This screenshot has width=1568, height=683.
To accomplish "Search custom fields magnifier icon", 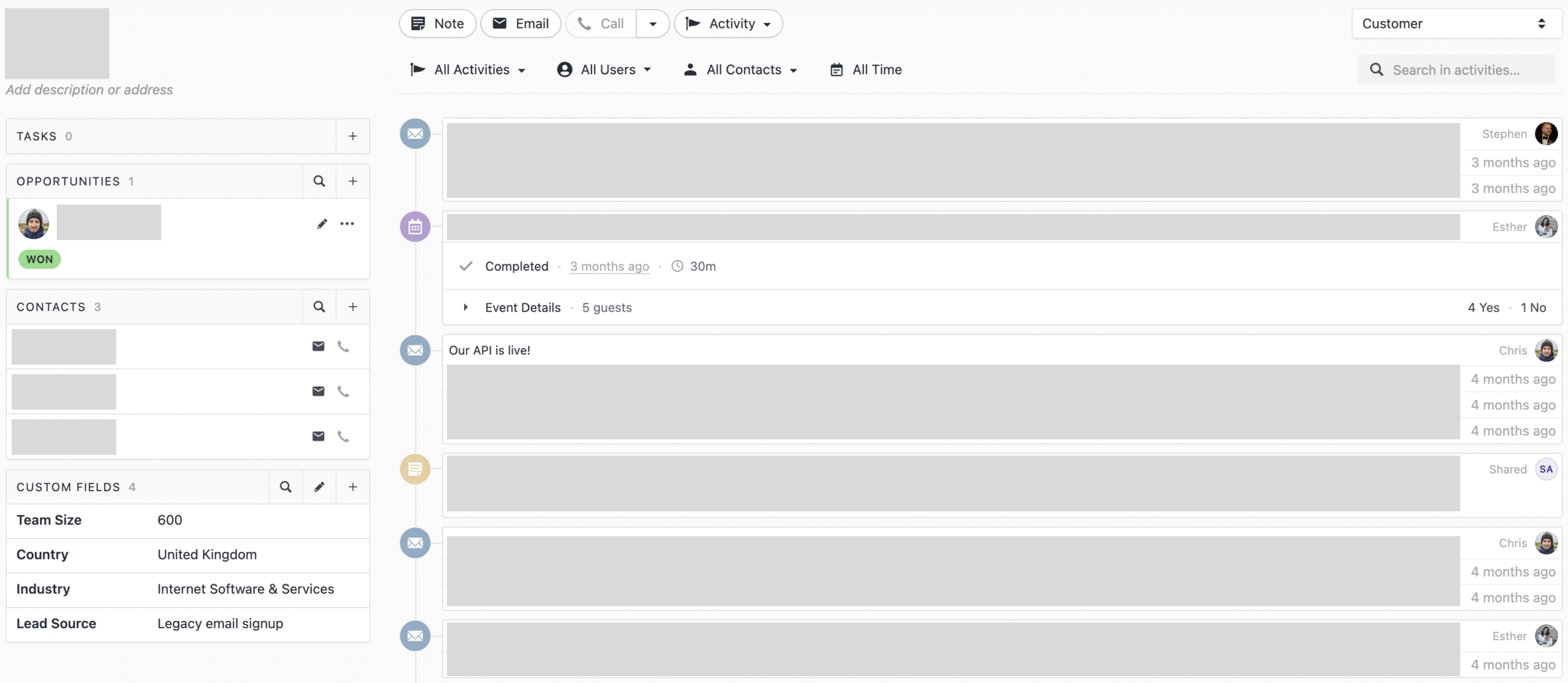I will coord(286,486).
